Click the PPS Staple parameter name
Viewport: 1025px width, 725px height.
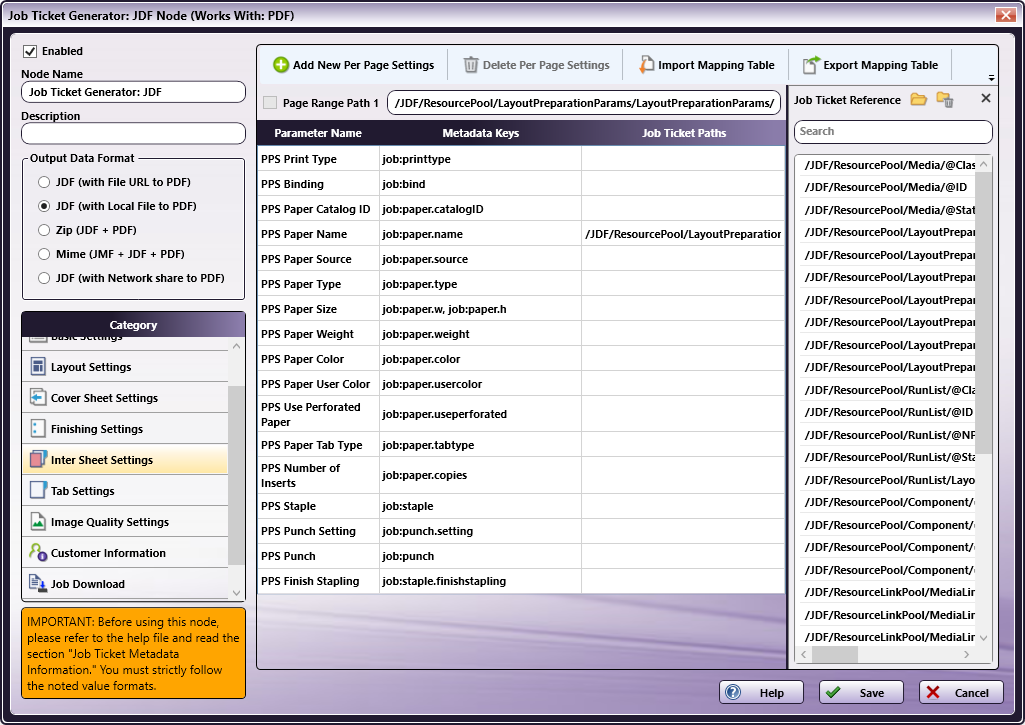[288, 506]
